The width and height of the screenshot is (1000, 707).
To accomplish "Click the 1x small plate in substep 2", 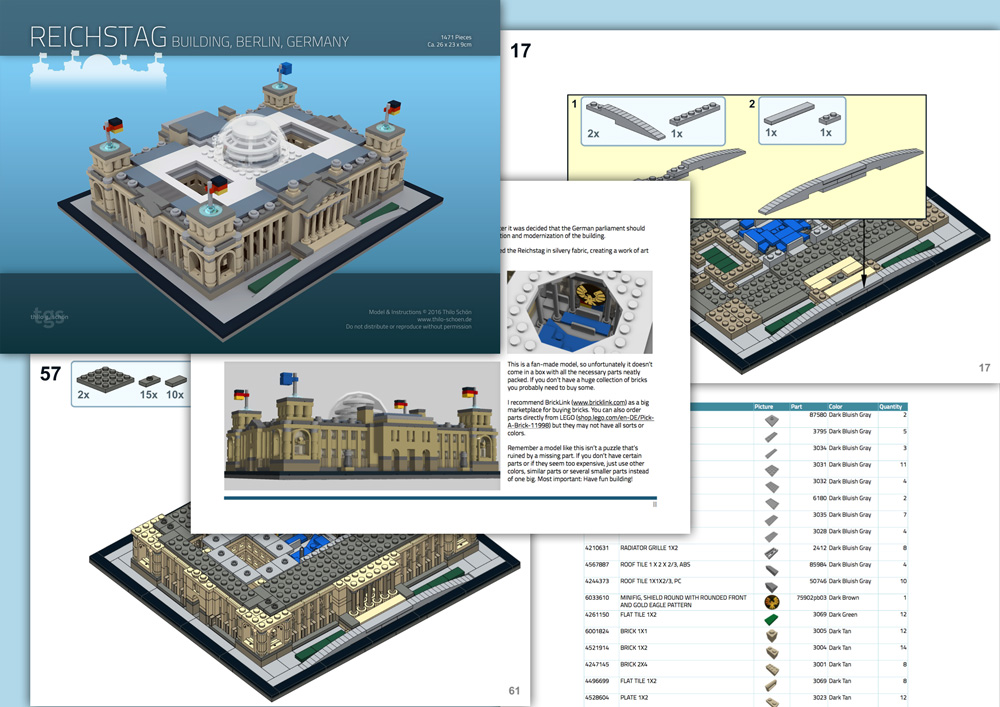I will pos(829,119).
